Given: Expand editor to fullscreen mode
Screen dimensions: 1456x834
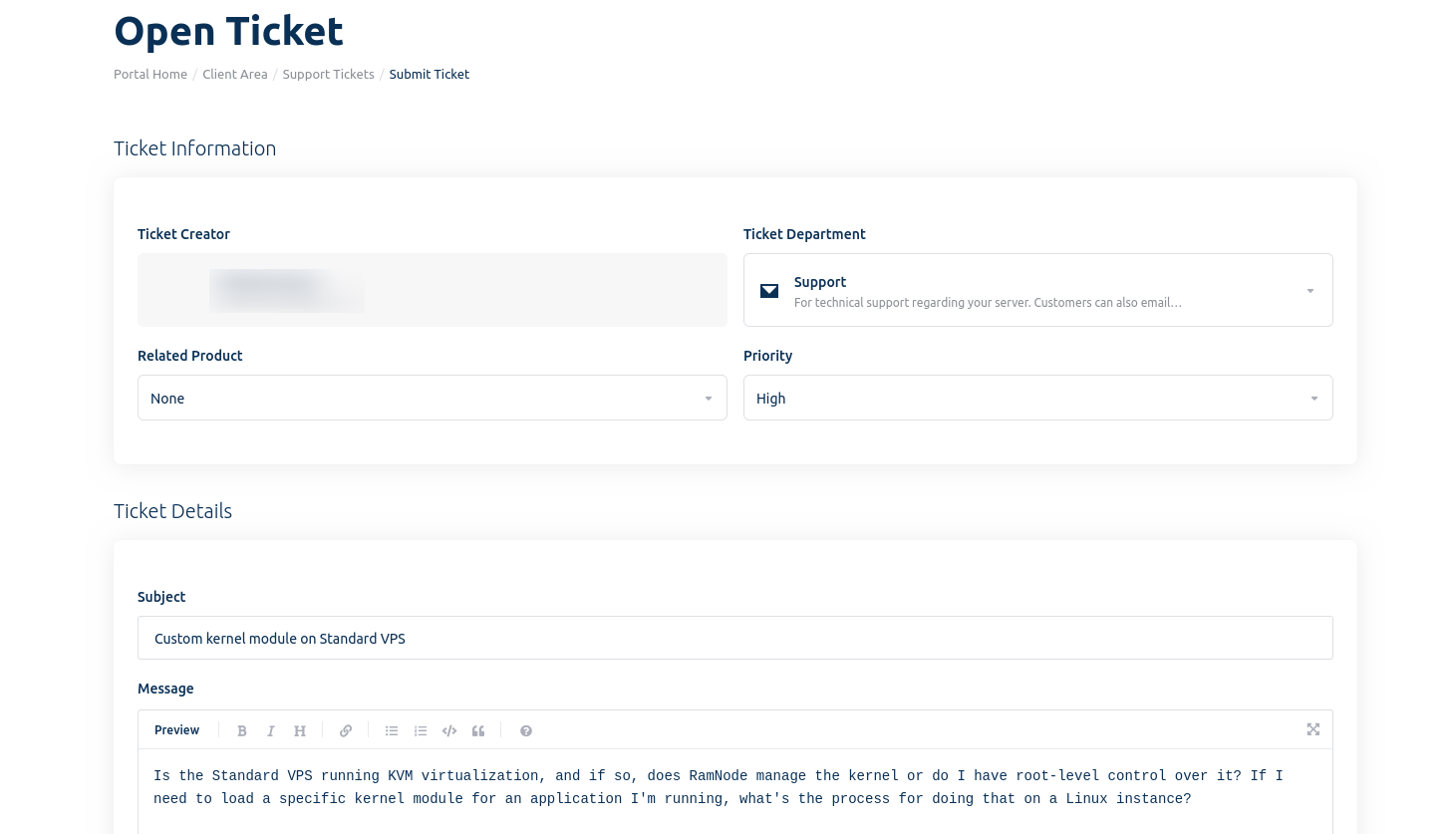Looking at the screenshot, I should [1313, 729].
